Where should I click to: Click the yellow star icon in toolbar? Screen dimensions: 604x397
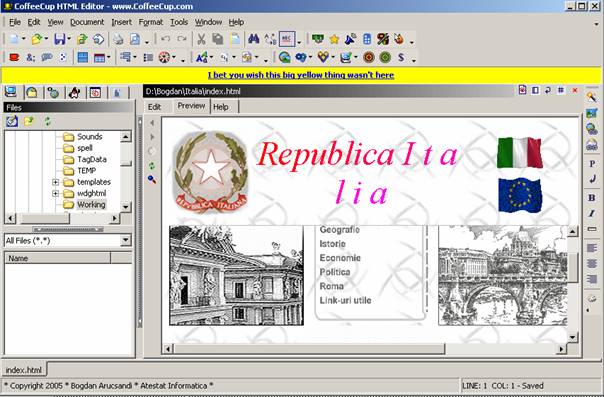coord(334,39)
